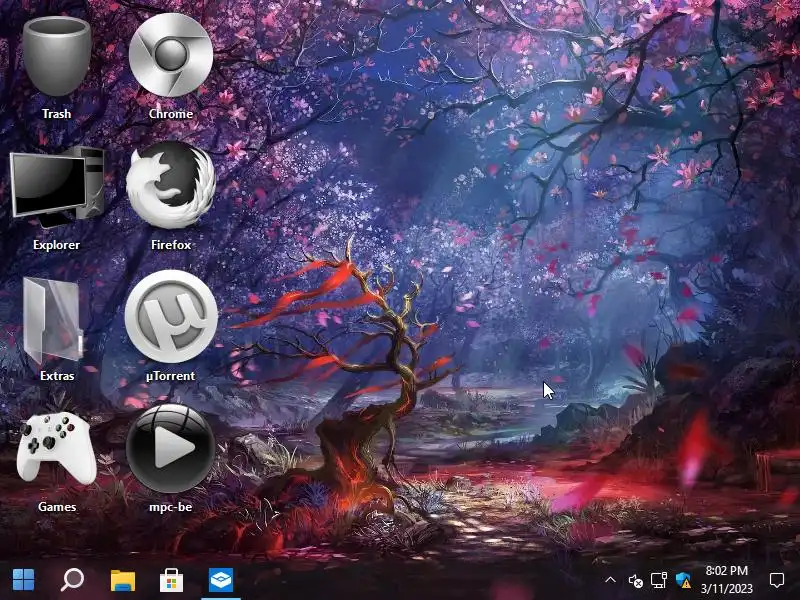
Task: Open File Explorer from the taskbar
Action: [123, 580]
